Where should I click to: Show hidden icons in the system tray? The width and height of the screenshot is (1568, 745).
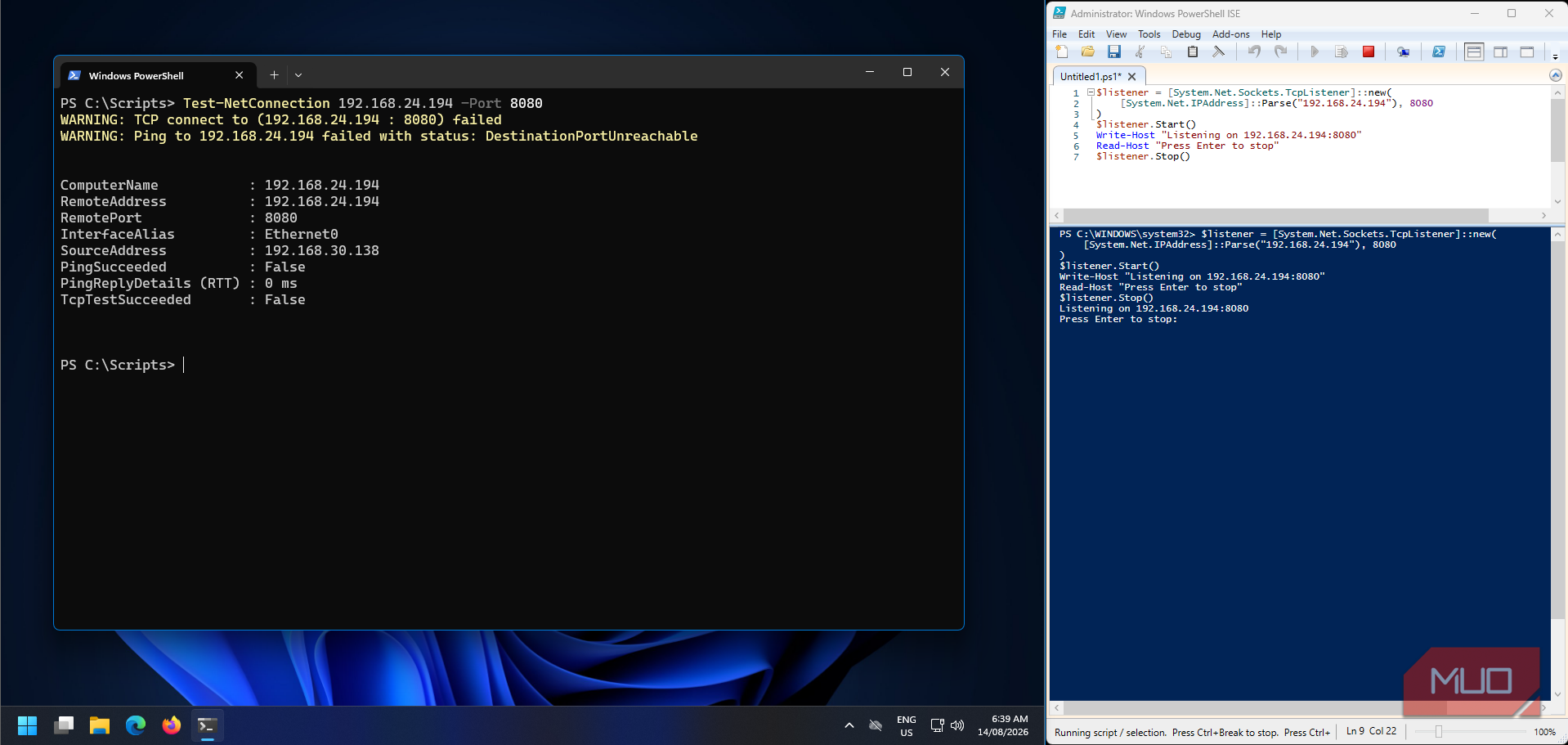click(x=849, y=725)
